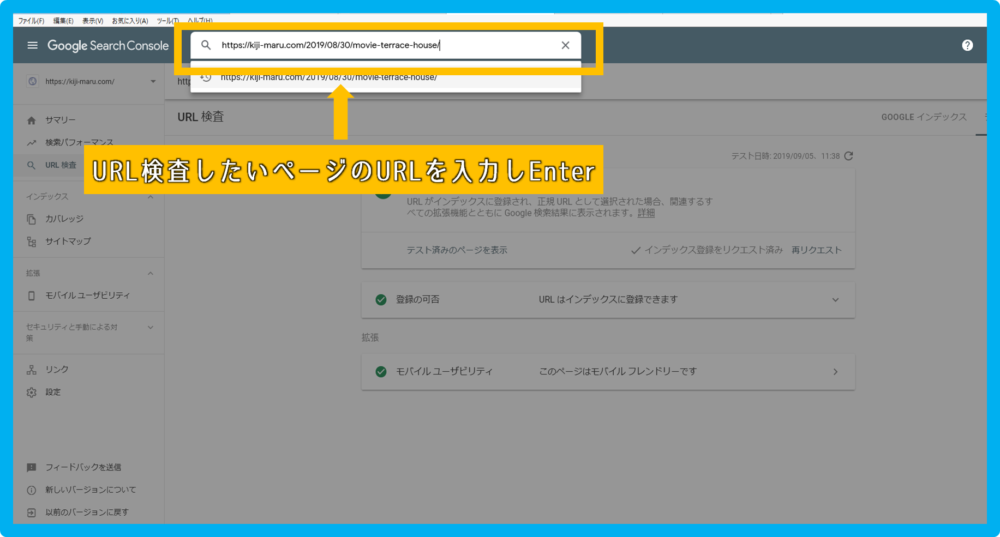Collapse the インデックス section

click(151, 196)
